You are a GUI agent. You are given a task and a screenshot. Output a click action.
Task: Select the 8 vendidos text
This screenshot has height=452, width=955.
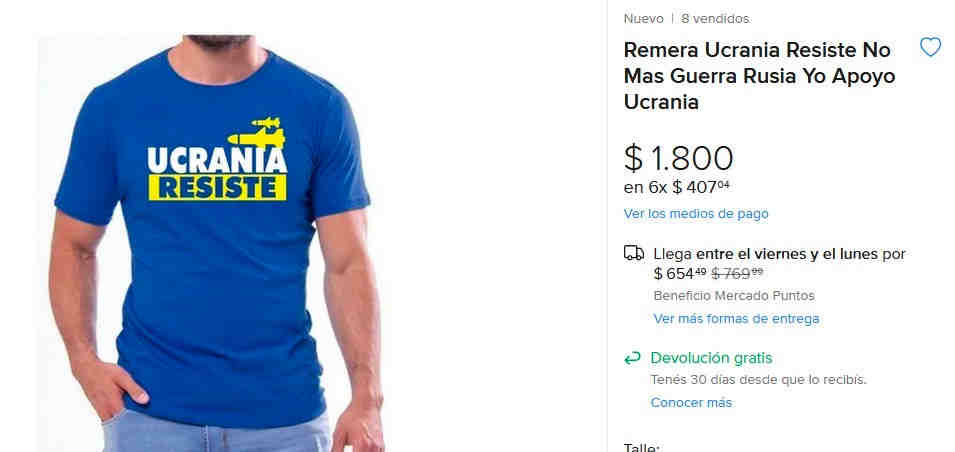(715, 19)
